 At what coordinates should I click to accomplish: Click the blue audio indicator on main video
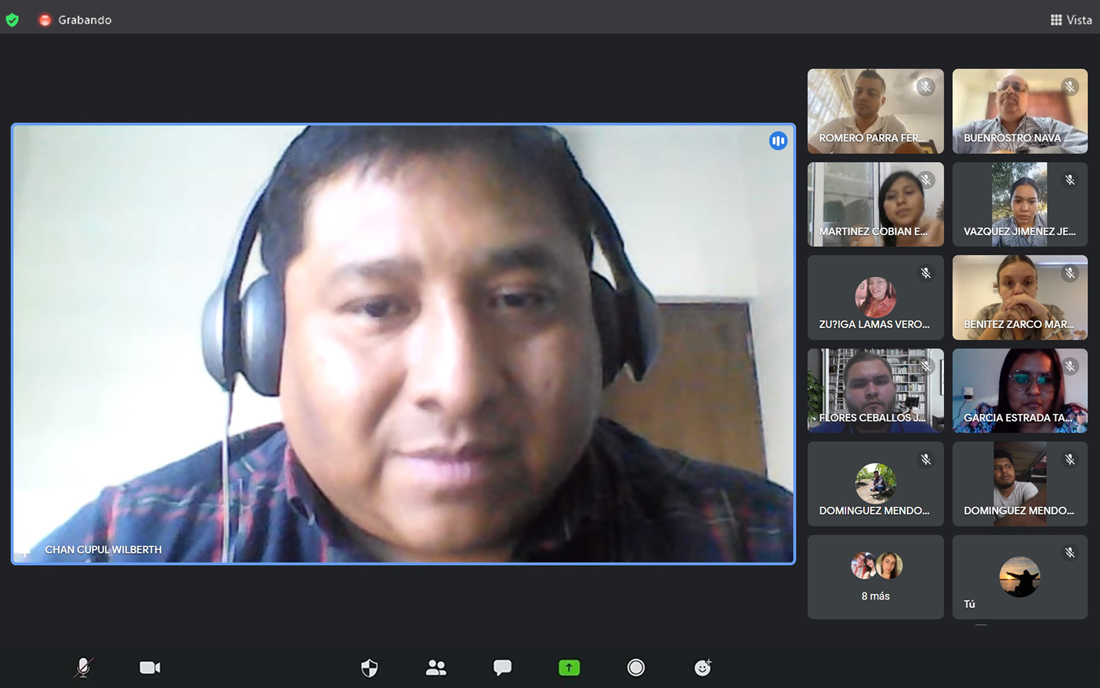click(778, 141)
